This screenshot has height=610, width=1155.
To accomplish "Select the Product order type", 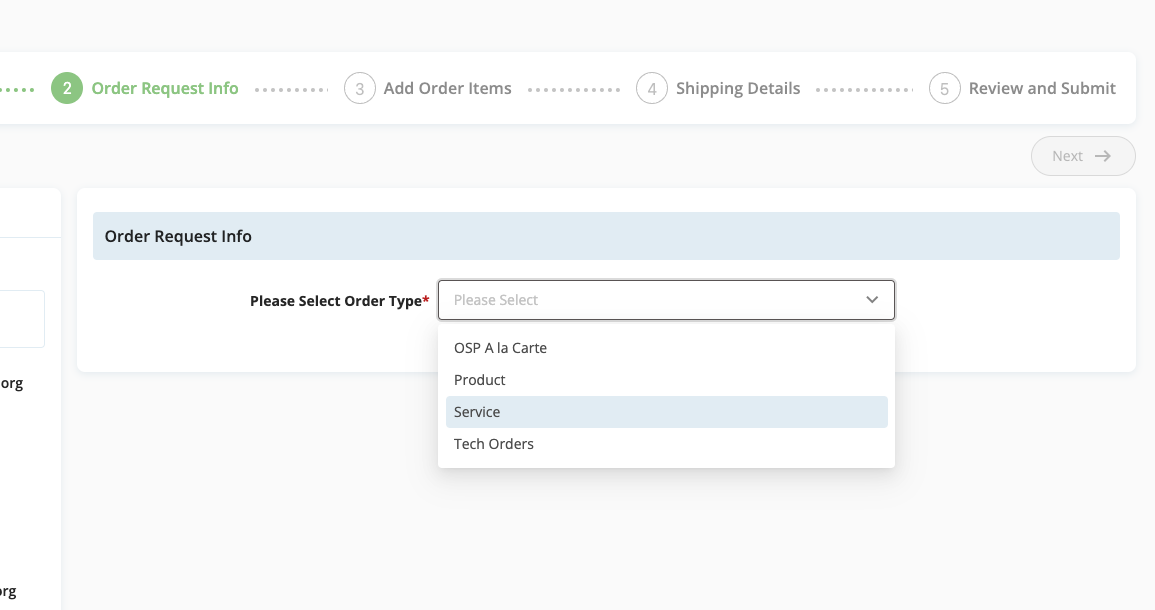I will point(667,380).
